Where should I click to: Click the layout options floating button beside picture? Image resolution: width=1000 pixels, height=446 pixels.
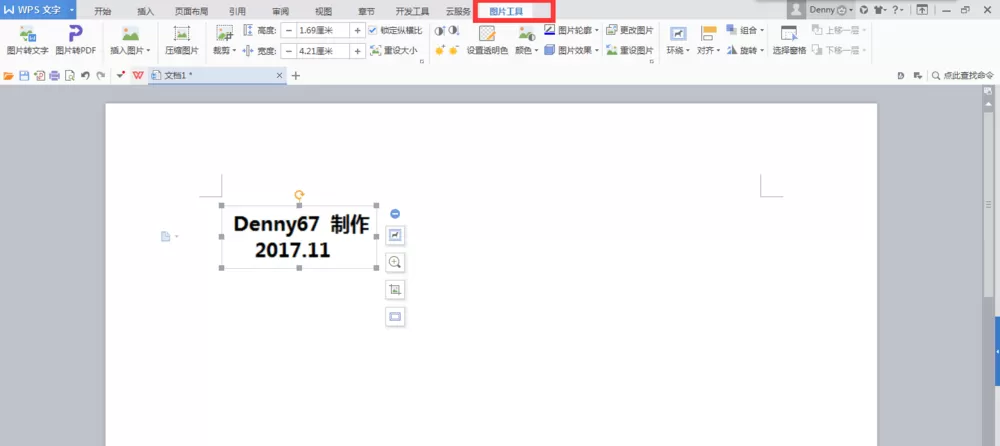pos(395,236)
